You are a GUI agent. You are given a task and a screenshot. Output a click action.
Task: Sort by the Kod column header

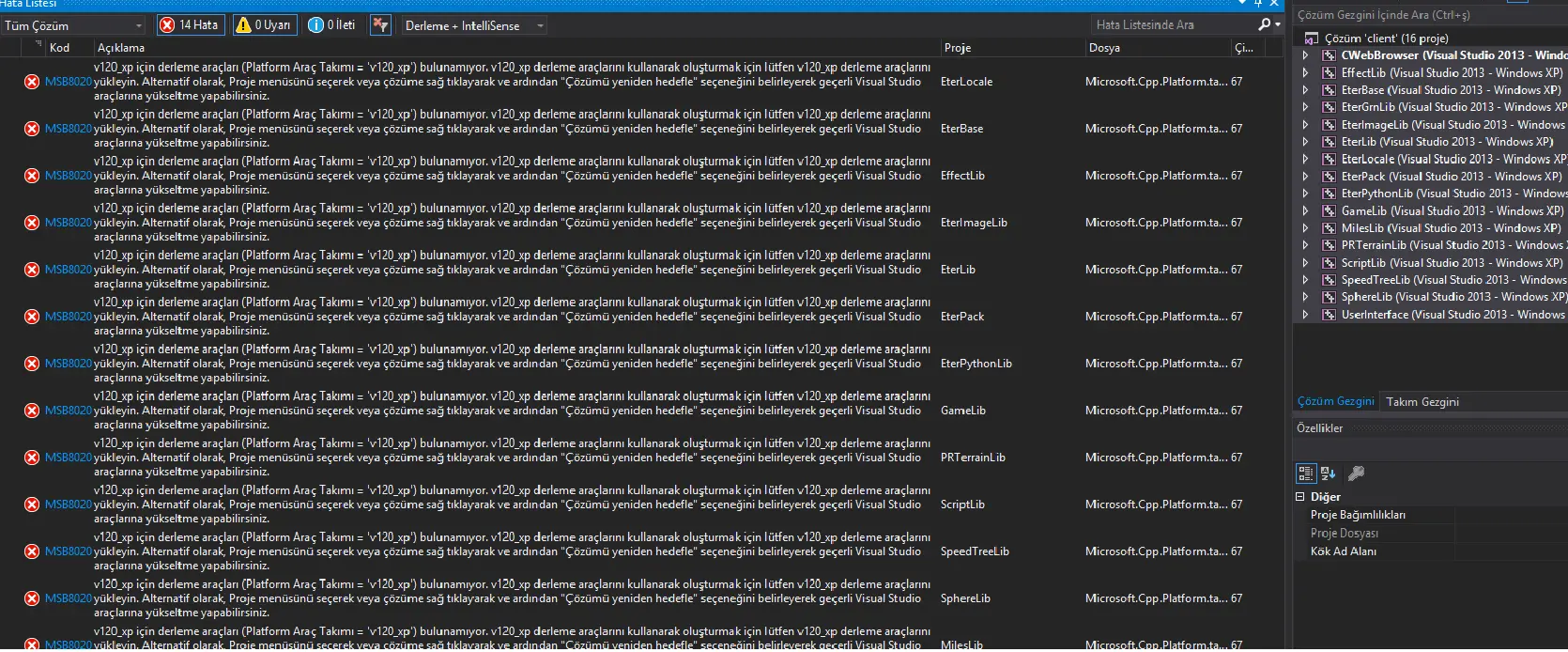[x=59, y=47]
